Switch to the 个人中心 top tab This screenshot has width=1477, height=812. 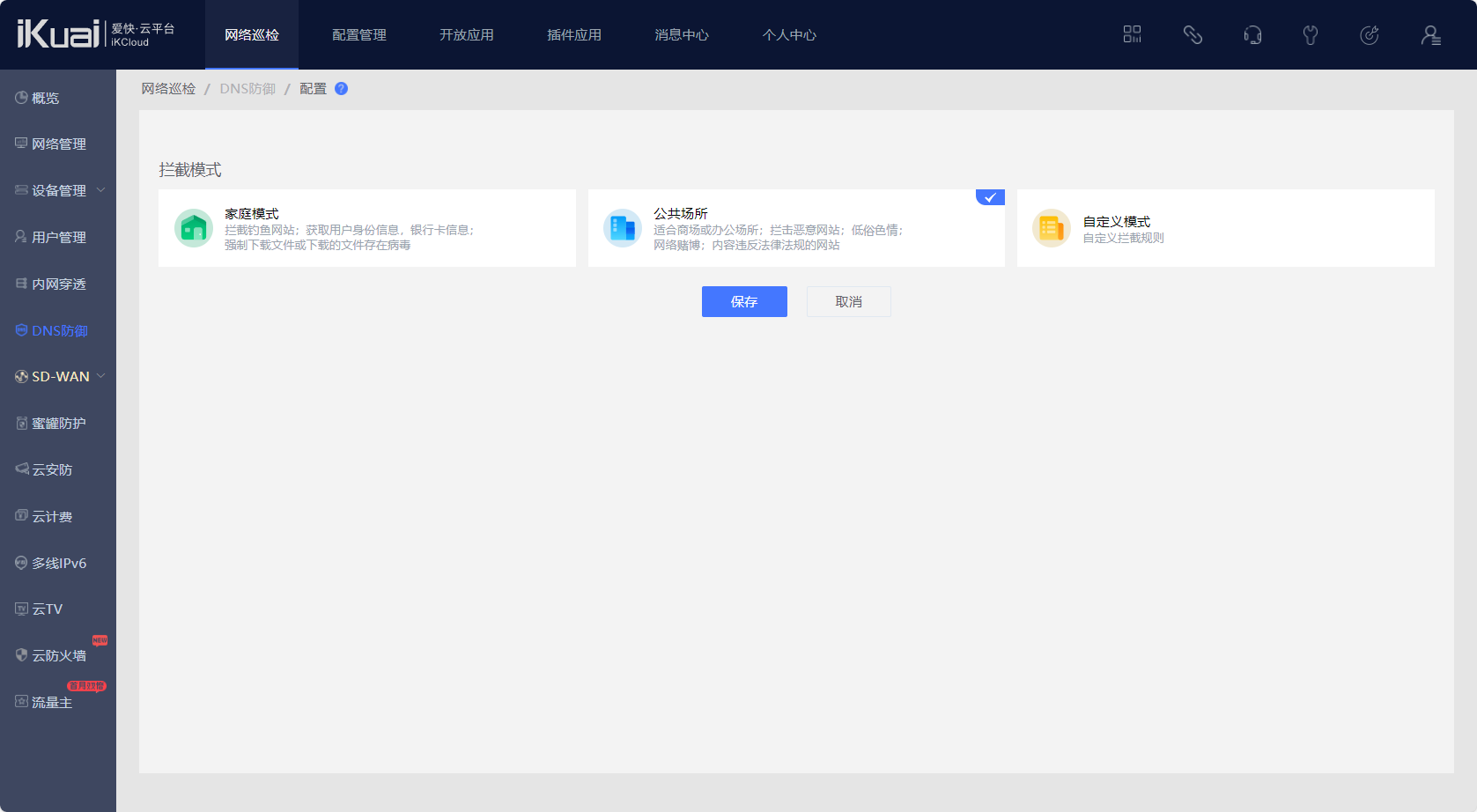[789, 34]
